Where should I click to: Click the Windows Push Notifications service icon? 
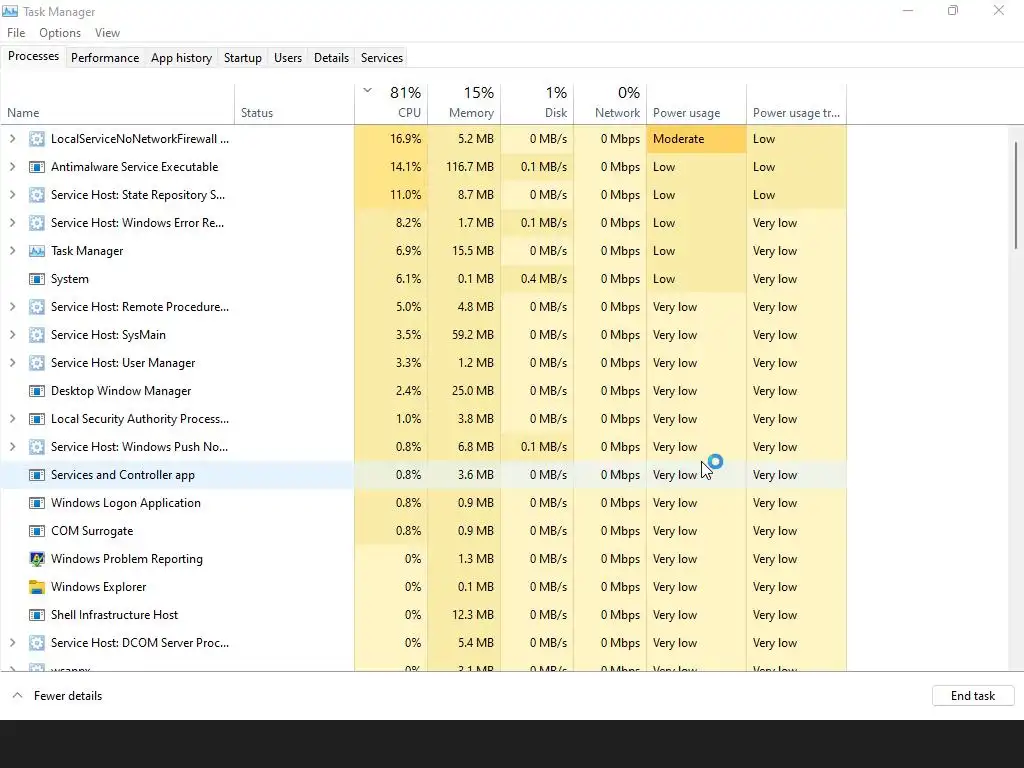[37, 447]
